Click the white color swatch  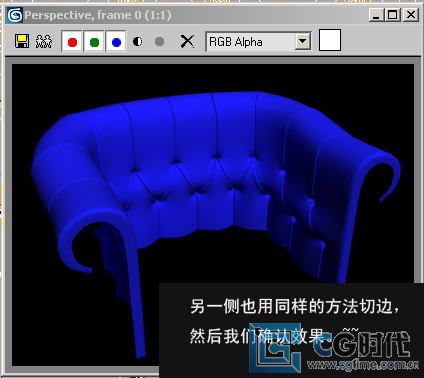pyautogui.click(x=330, y=40)
